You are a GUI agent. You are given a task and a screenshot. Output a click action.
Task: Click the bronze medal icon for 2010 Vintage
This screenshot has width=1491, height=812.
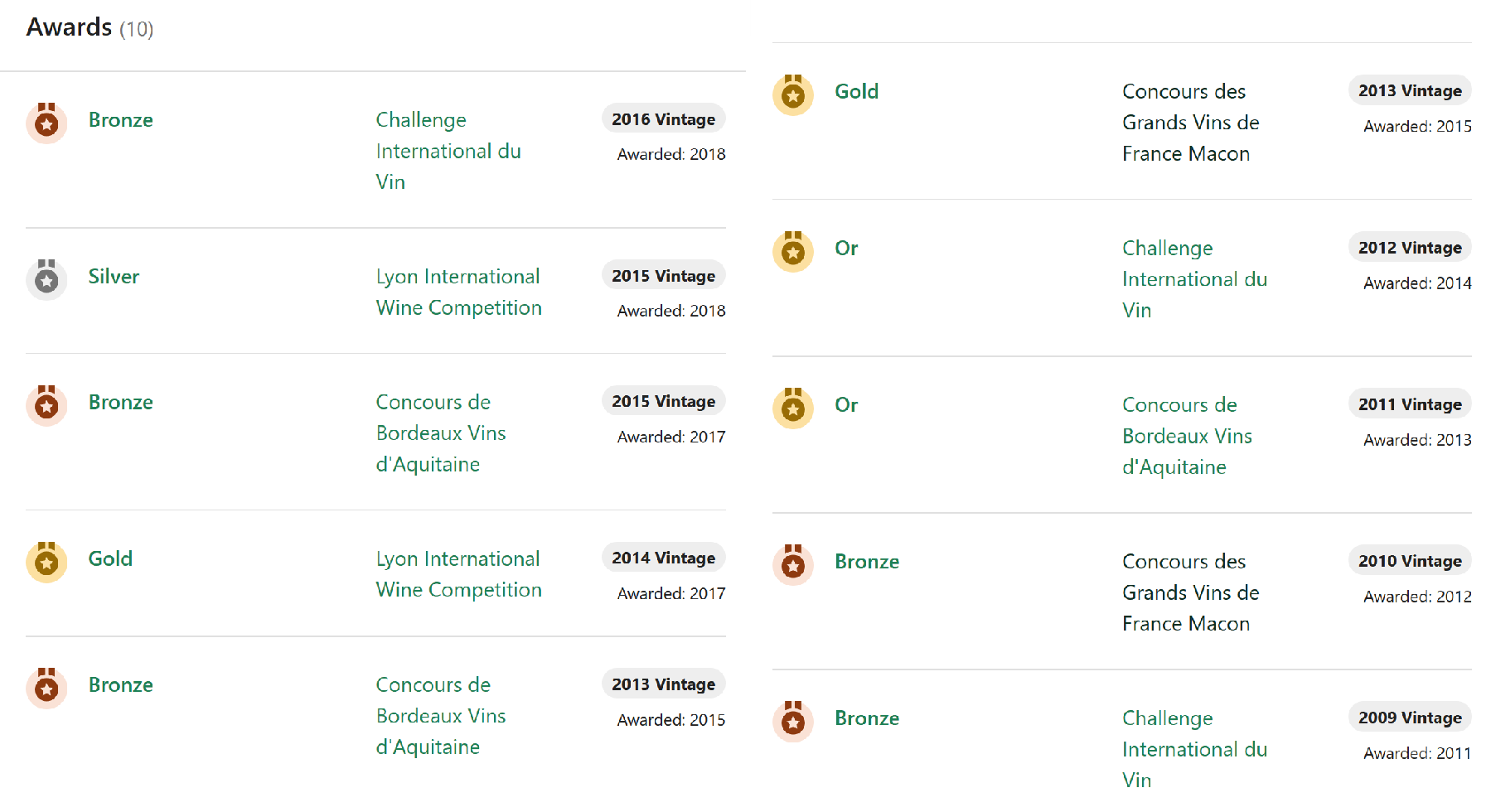coord(793,564)
